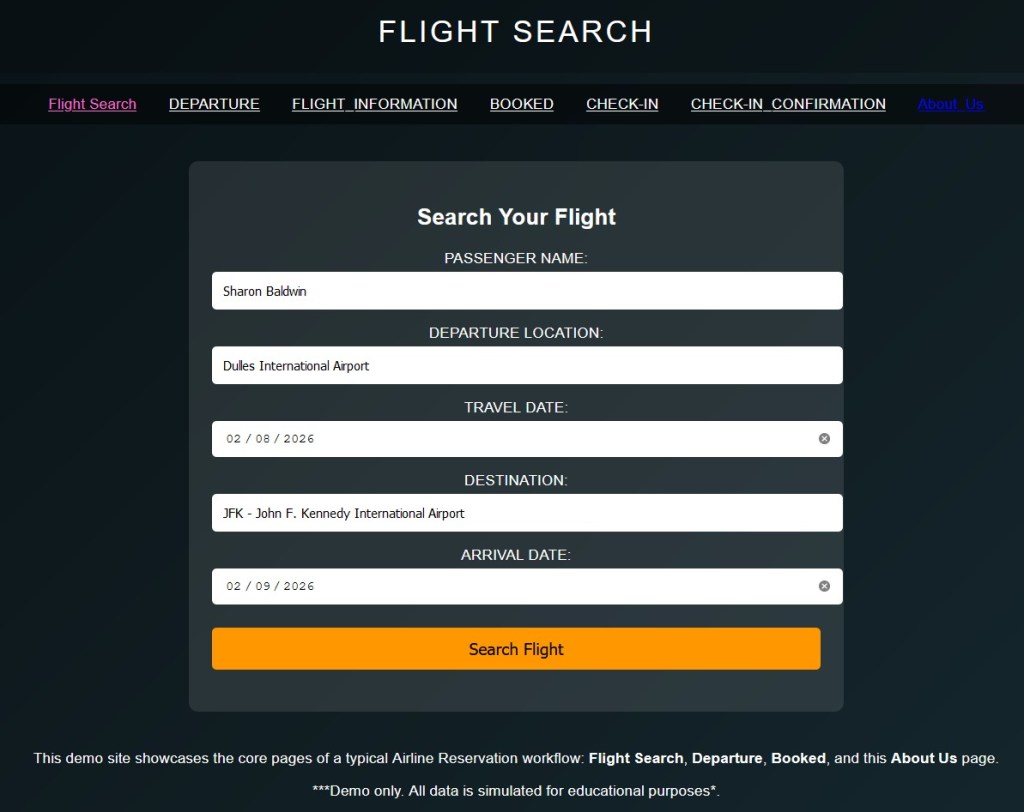Click the Search Flight button
Viewport: 1024px width, 812px height.
point(516,649)
